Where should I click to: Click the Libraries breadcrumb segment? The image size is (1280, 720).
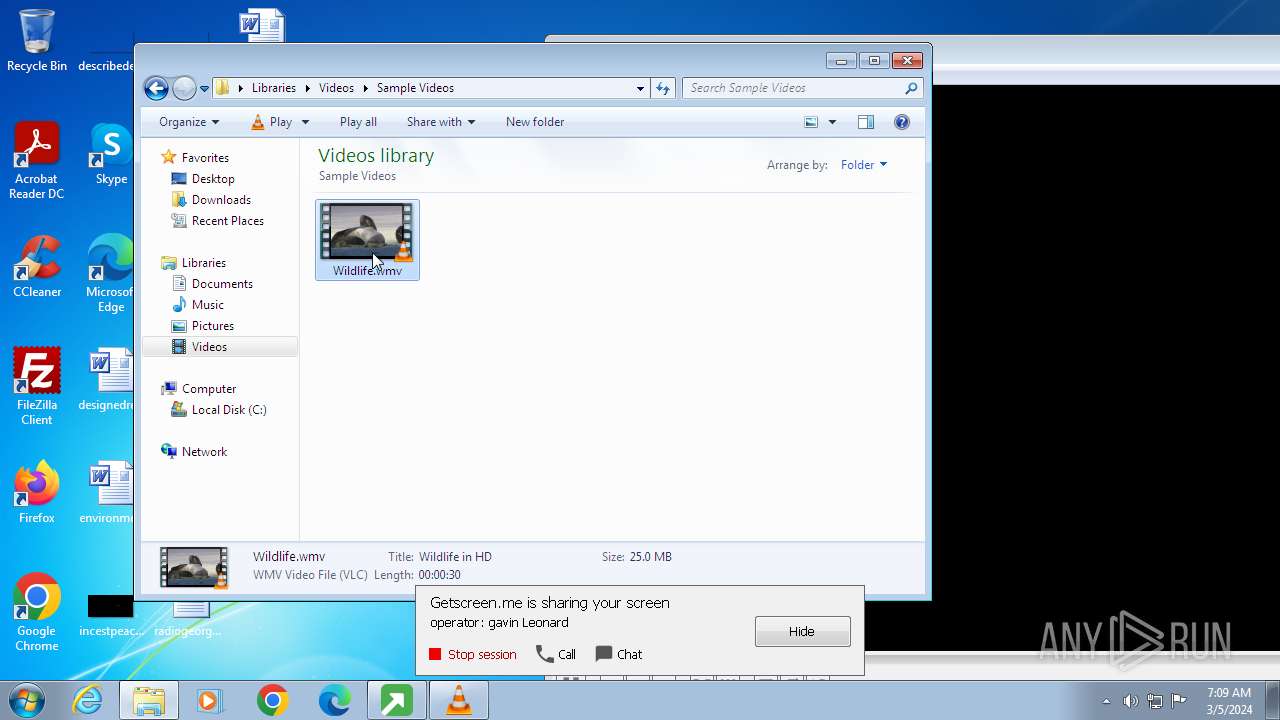(273, 88)
